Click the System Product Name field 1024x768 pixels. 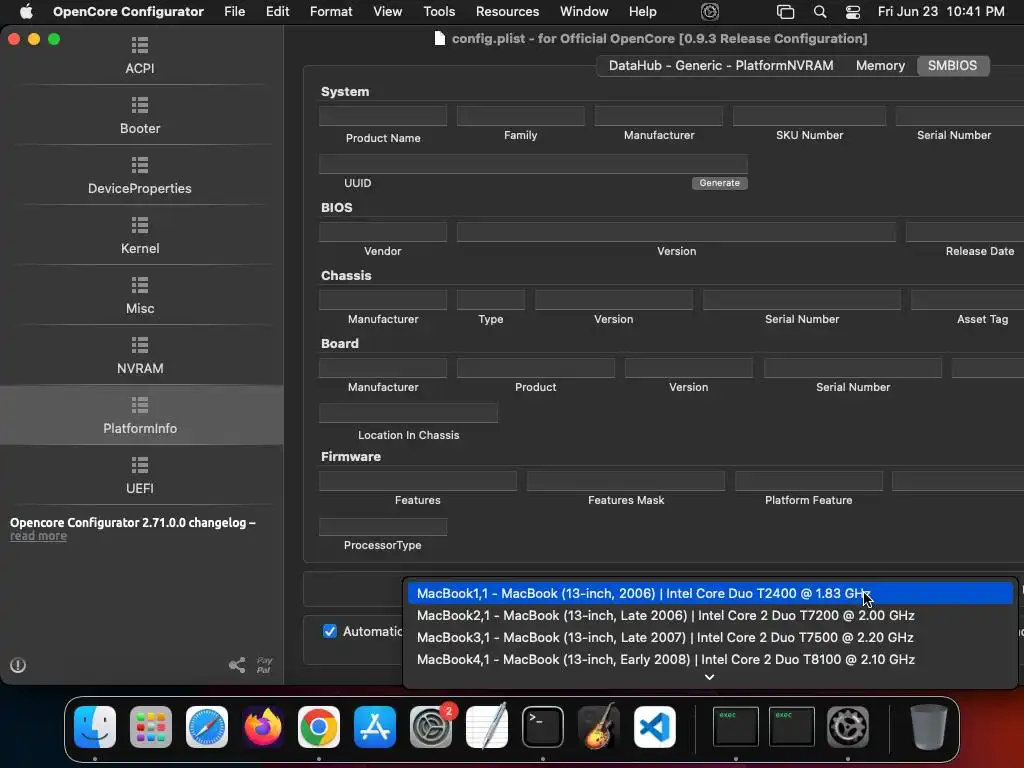383,116
